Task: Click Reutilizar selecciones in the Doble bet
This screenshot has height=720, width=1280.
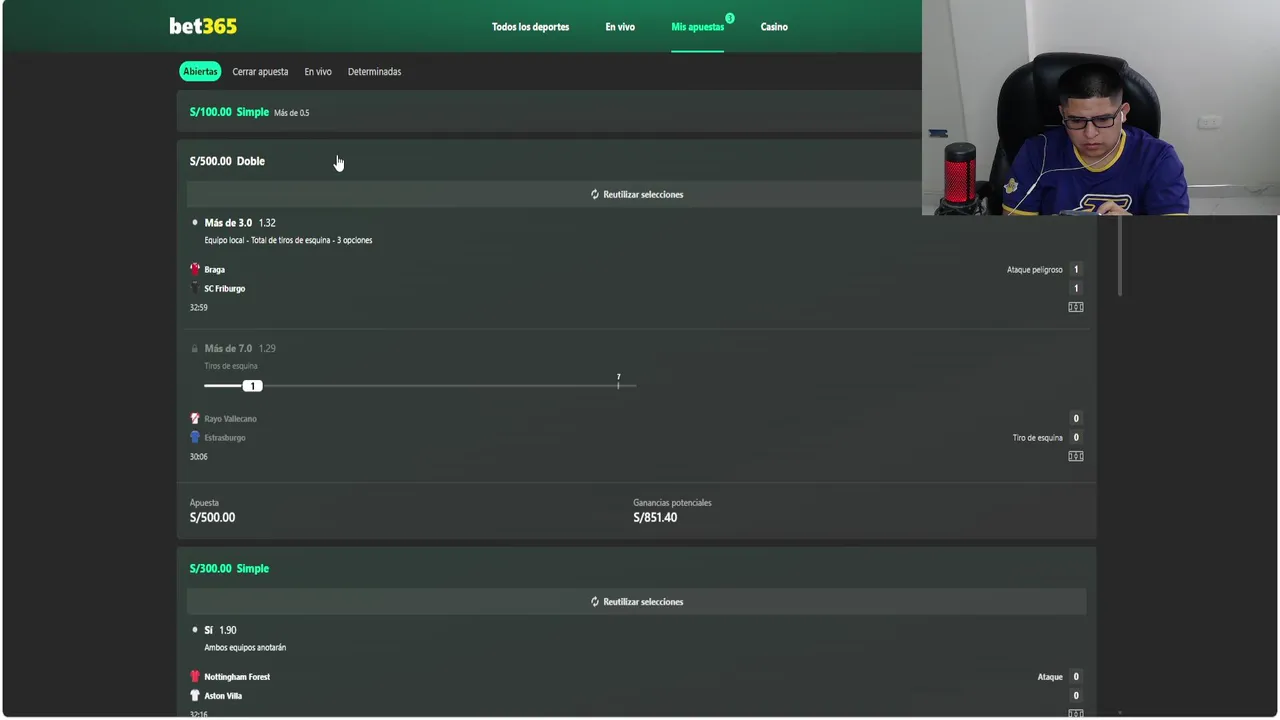Action: [636, 194]
